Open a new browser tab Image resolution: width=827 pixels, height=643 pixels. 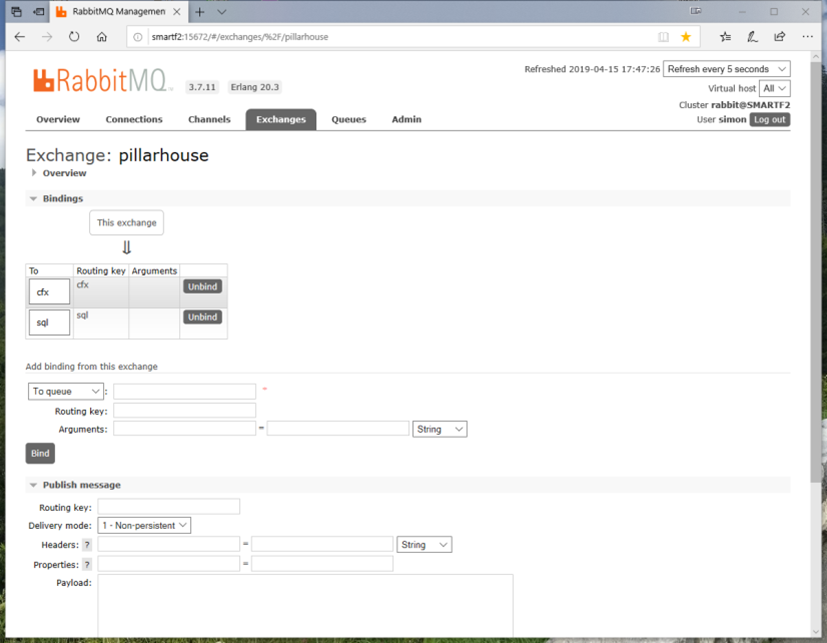[200, 12]
